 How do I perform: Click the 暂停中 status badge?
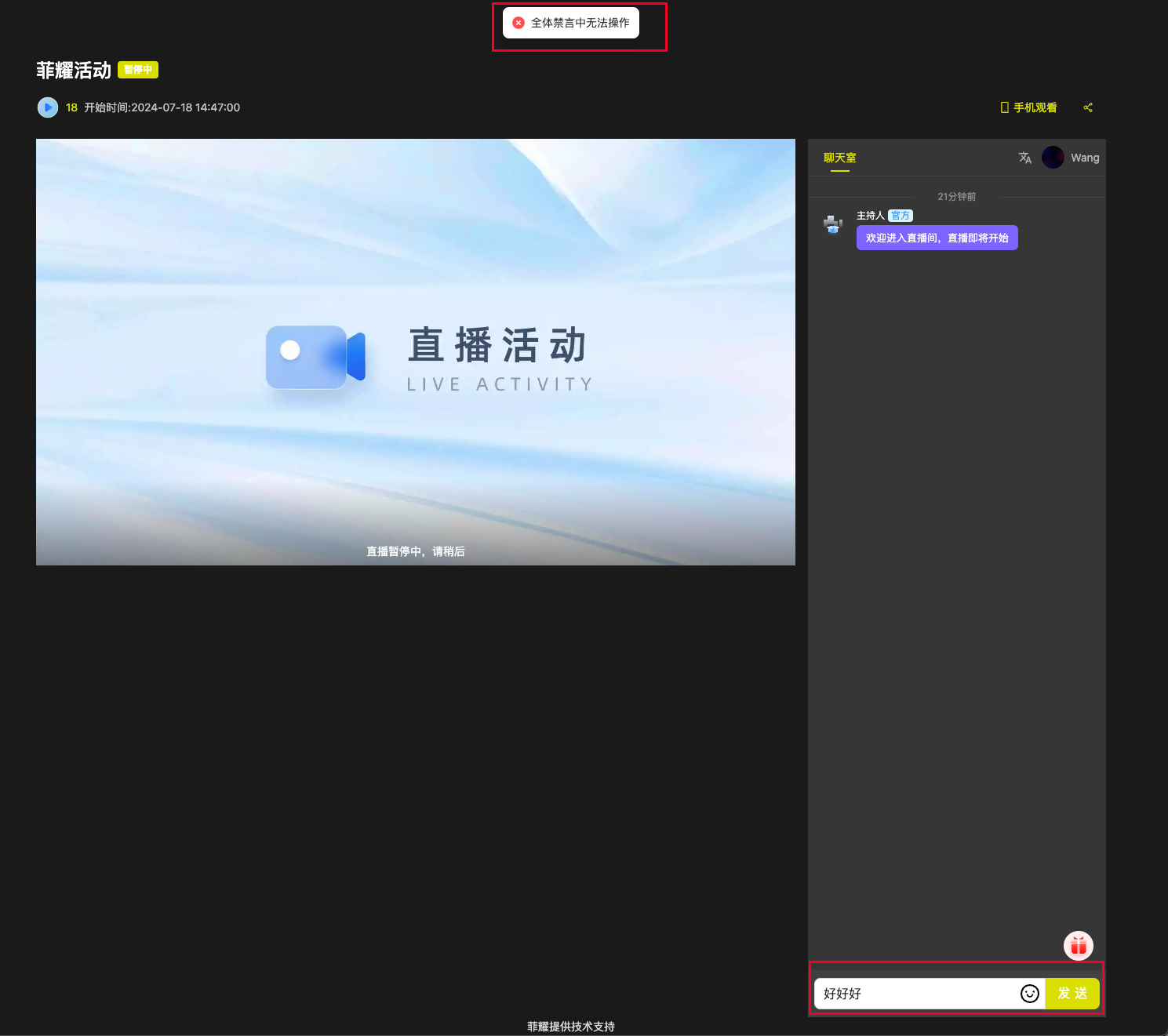(138, 70)
